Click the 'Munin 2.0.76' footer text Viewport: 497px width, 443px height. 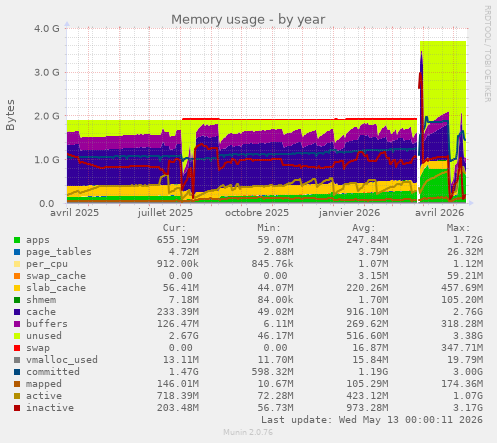pyautogui.click(x=248, y=432)
